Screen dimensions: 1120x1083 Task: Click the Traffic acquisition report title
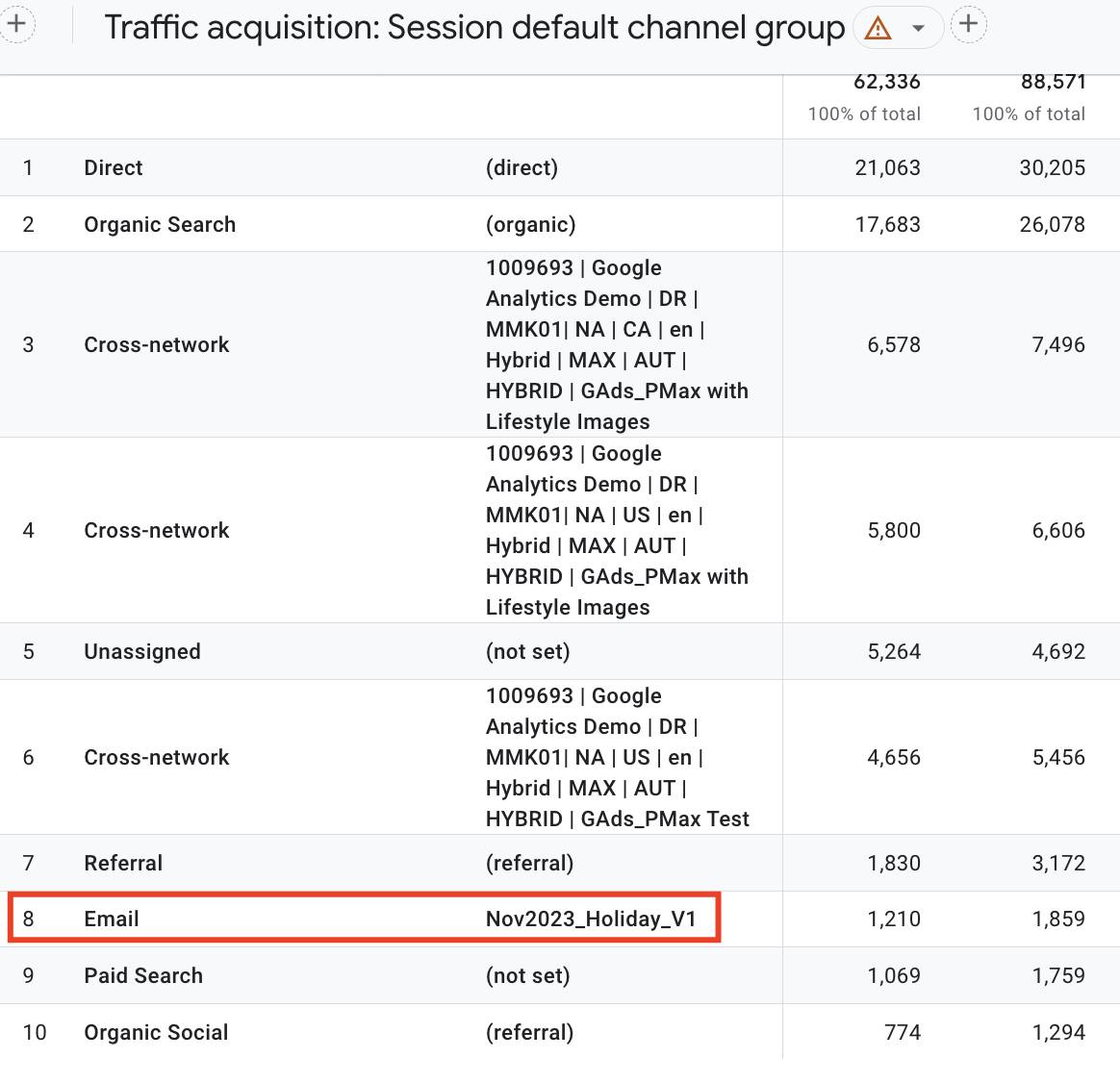click(473, 28)
